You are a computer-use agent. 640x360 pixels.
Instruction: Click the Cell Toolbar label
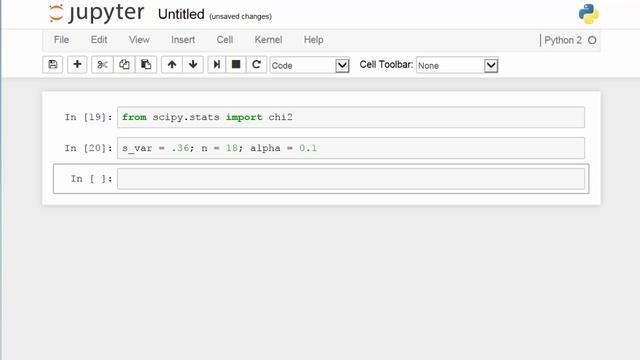pos(386,64)
